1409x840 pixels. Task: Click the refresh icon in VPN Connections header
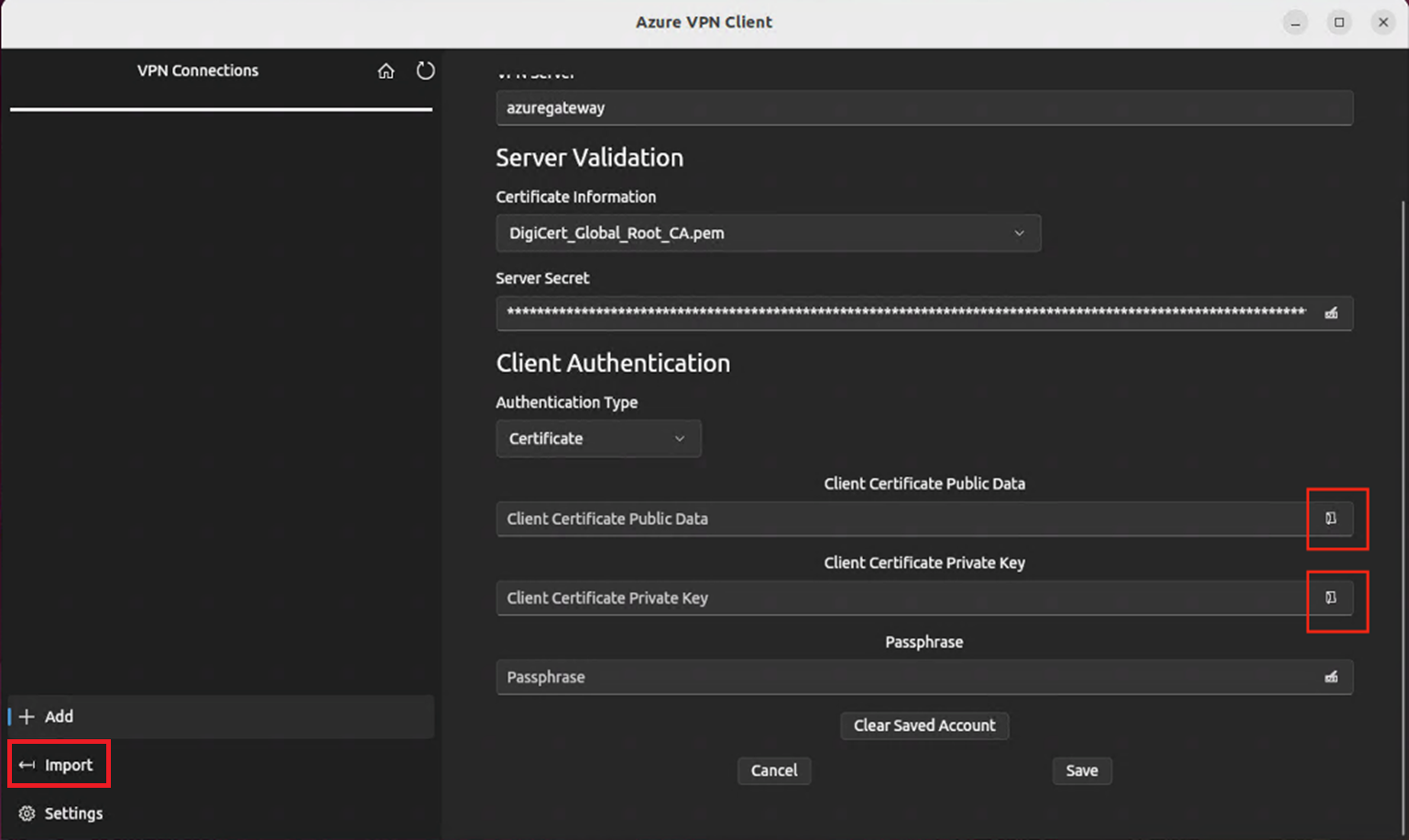click(x=425, y=71)
